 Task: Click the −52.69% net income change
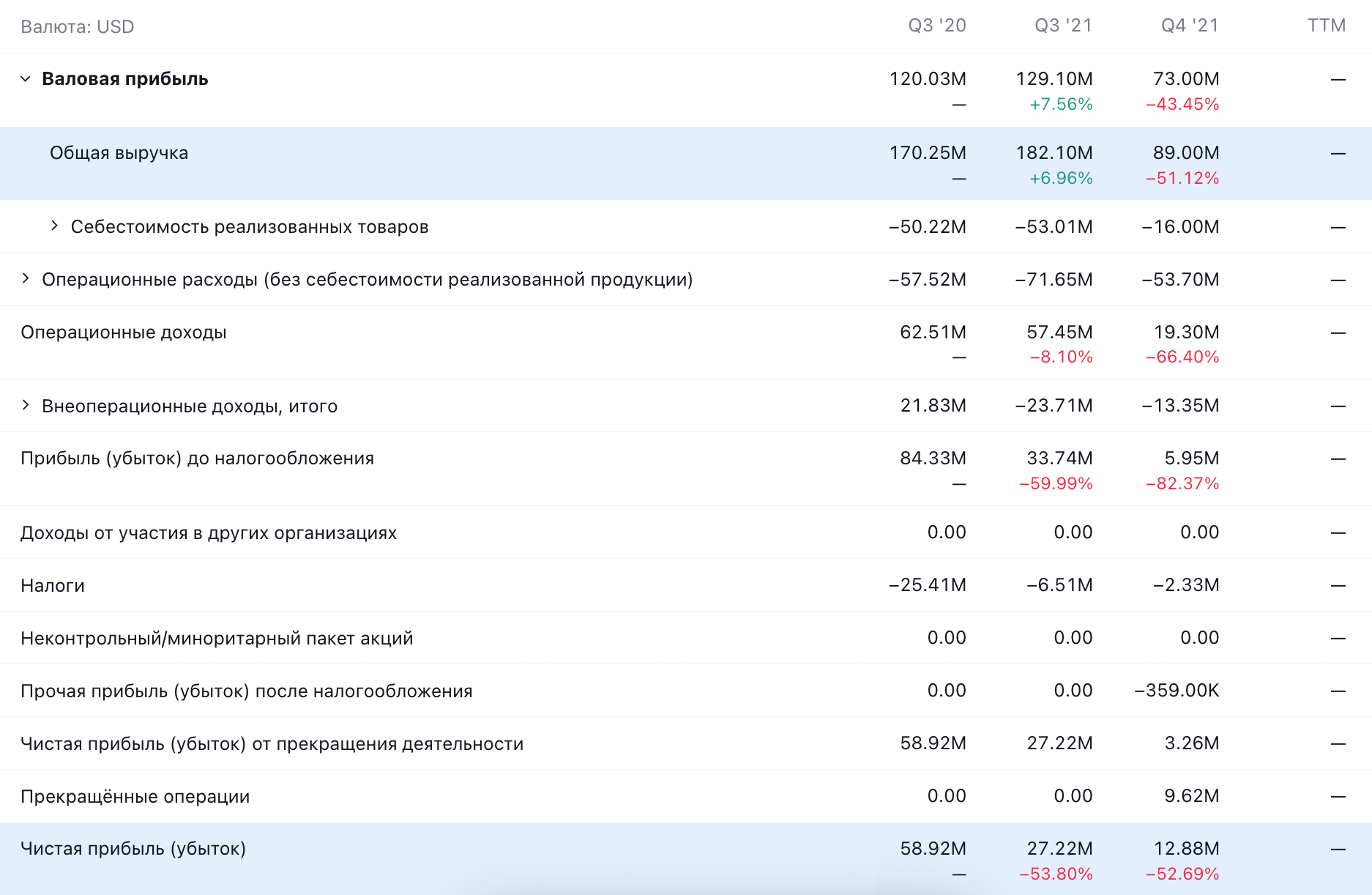(x=1182, y=874)
